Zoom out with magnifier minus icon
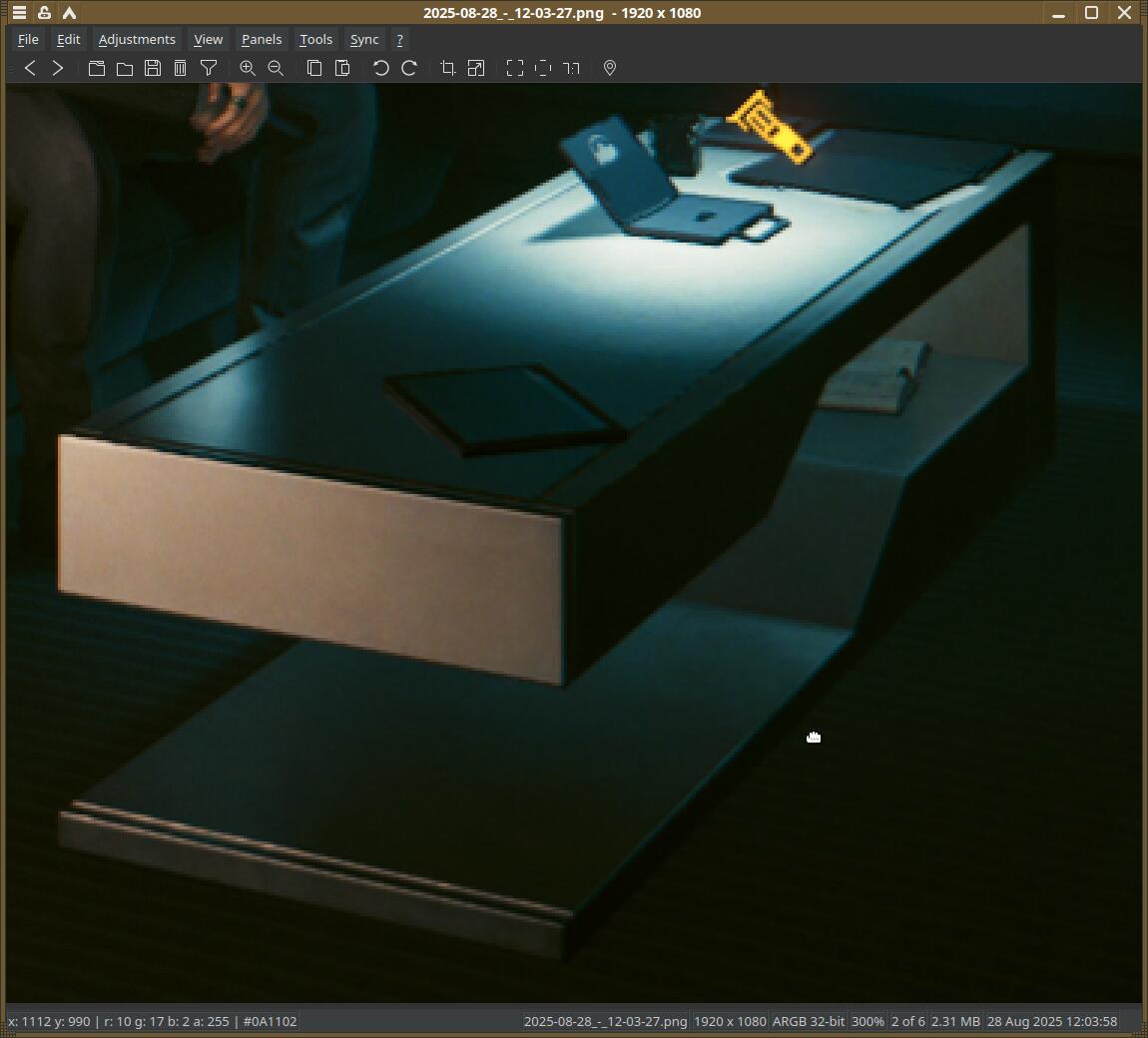 coord(276,68)
